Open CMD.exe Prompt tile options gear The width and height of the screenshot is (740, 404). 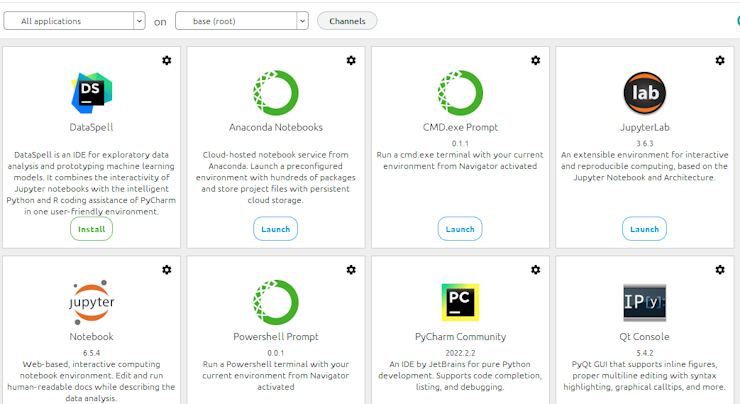[x=536, y=60]
